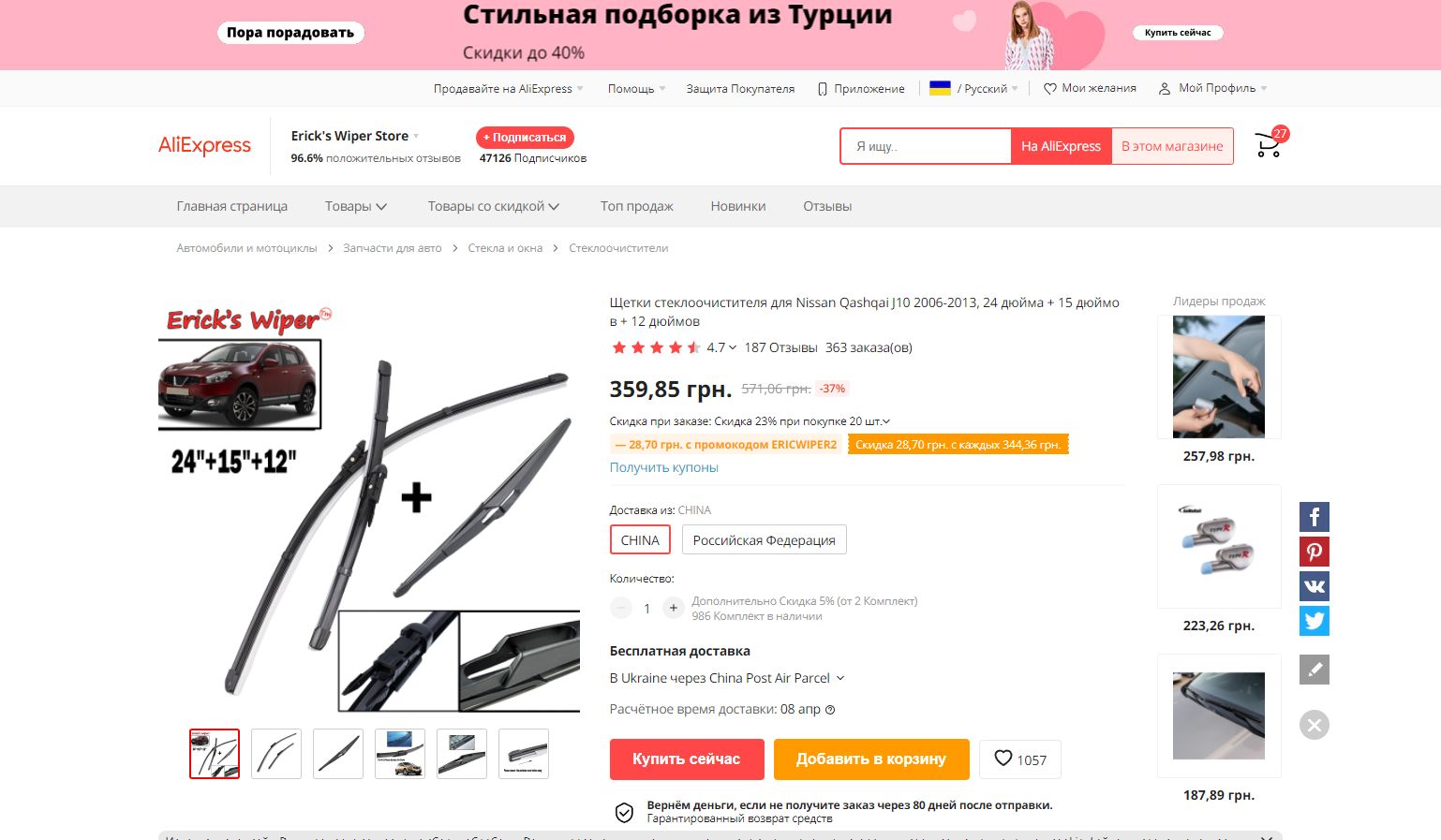Select Российская Федерация shipping origin
This screenshot has width=1441, height=840.
coord(764,540)
